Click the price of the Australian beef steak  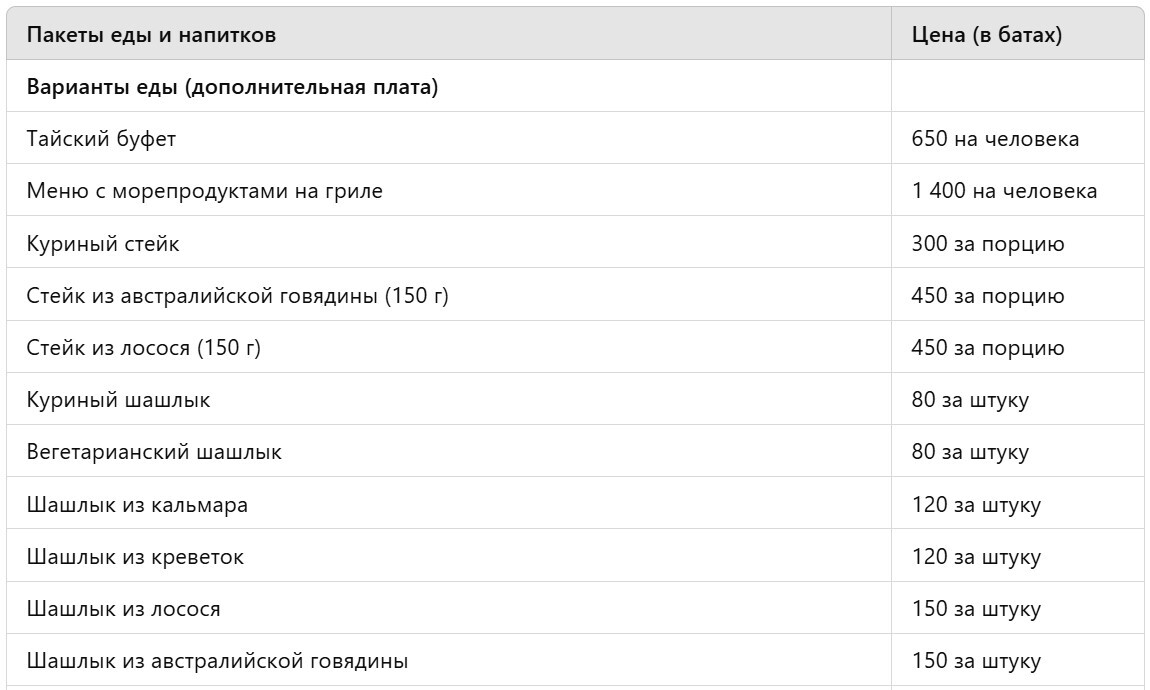click(x=987, y=296)
